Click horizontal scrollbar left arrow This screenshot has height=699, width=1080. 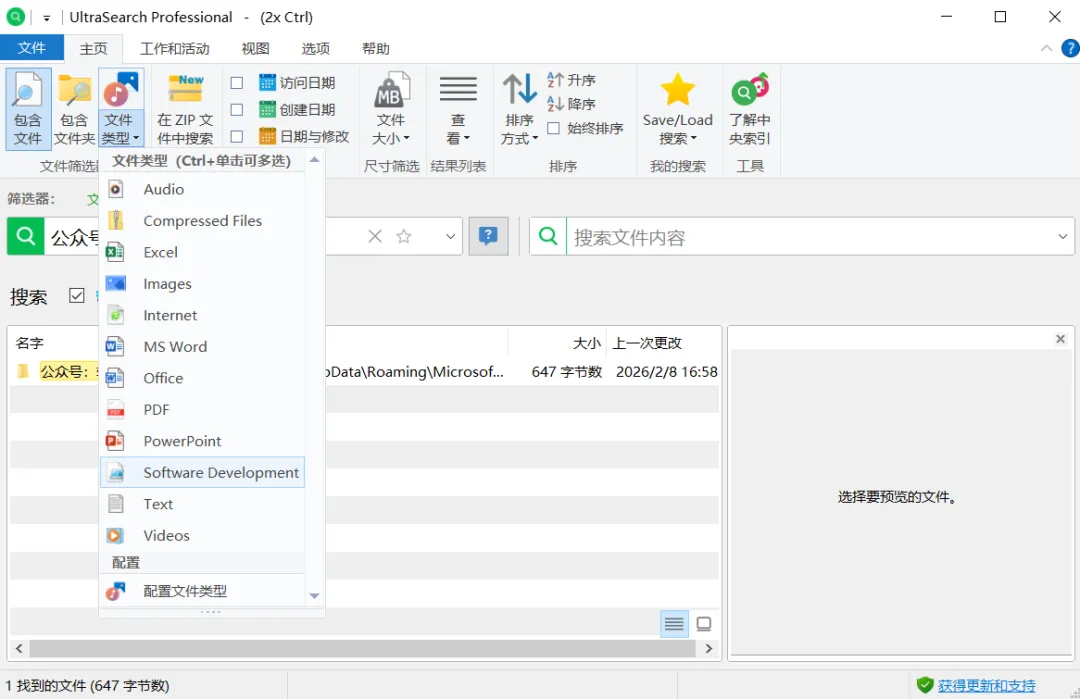pos(19,649)
